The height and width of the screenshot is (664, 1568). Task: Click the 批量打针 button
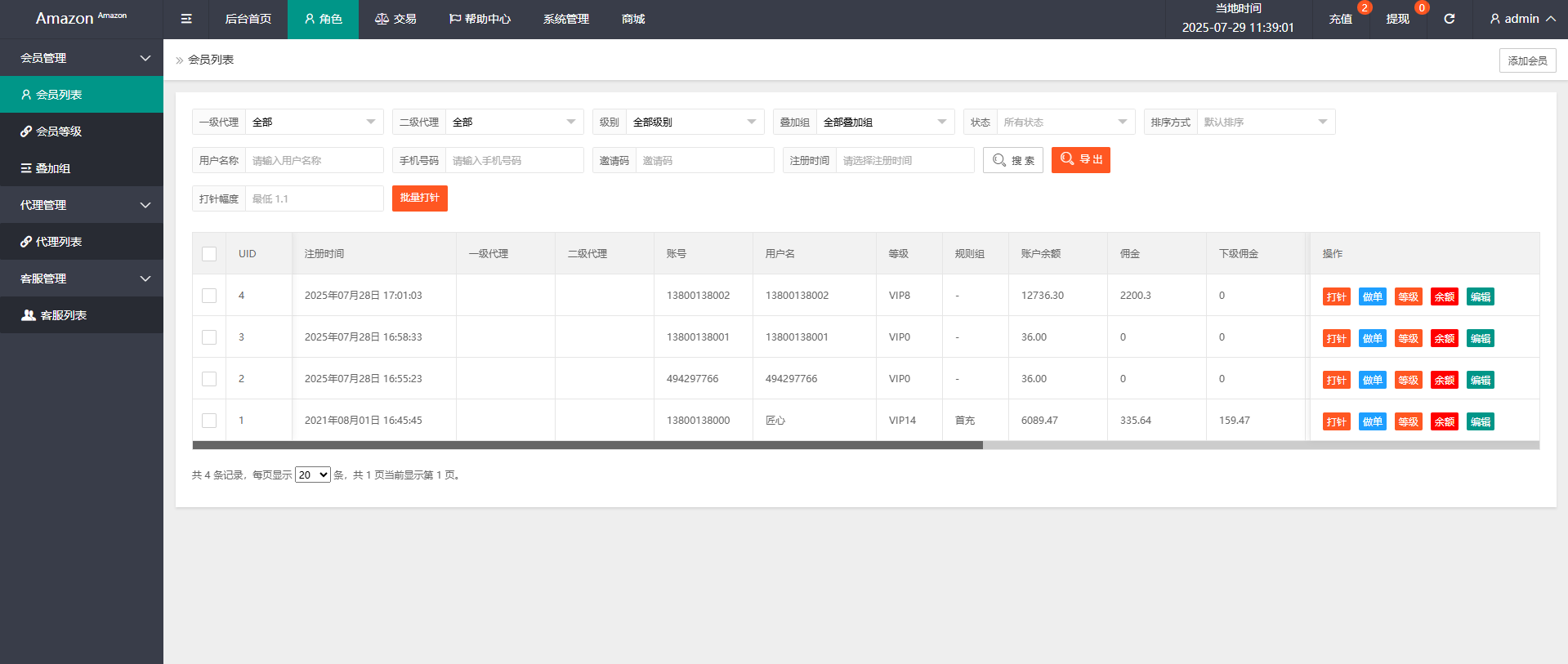tap(419, 198)
